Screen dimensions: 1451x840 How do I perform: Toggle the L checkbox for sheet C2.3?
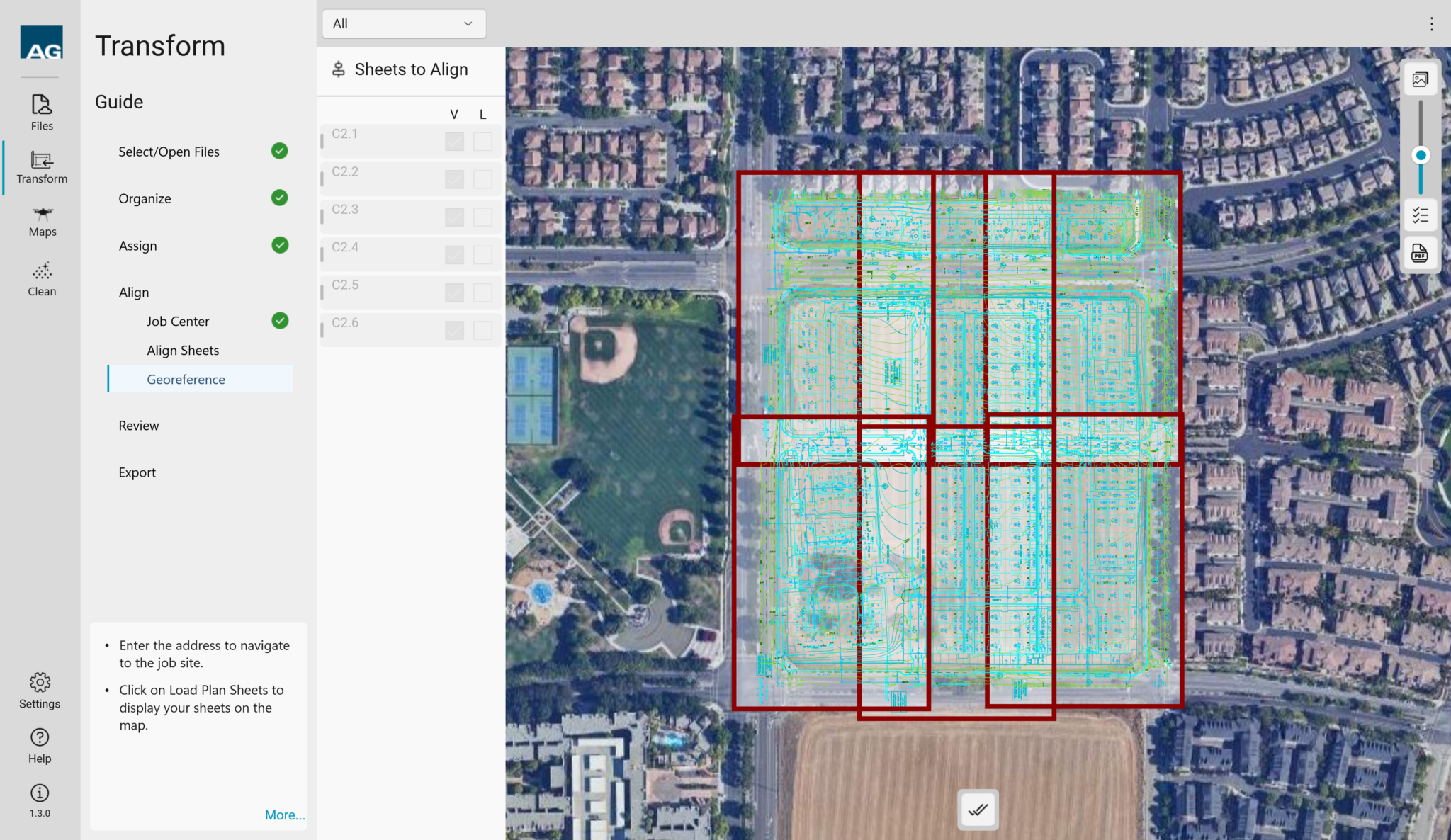(482, 217)
